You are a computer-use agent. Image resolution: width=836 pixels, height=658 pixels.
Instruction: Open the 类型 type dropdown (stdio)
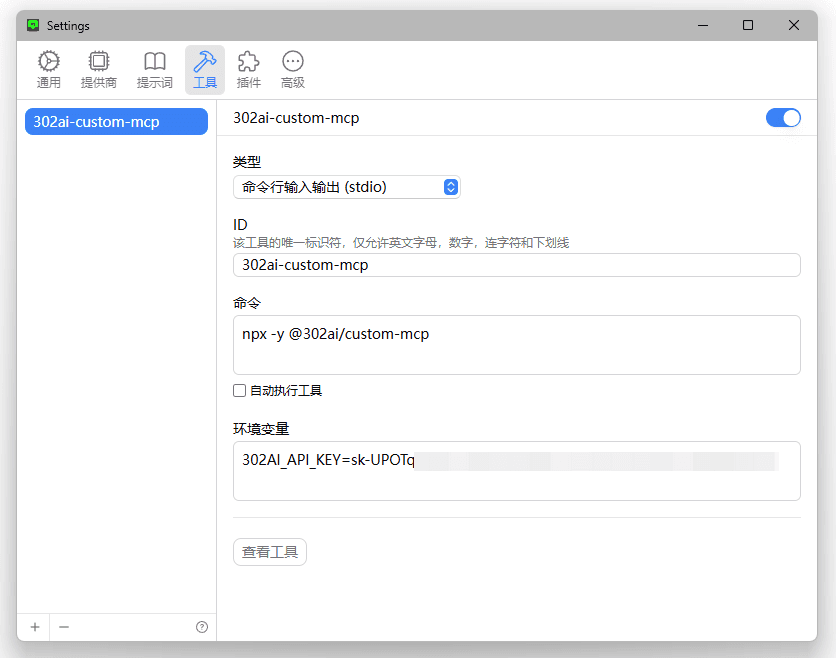click(x=347, y=187)
